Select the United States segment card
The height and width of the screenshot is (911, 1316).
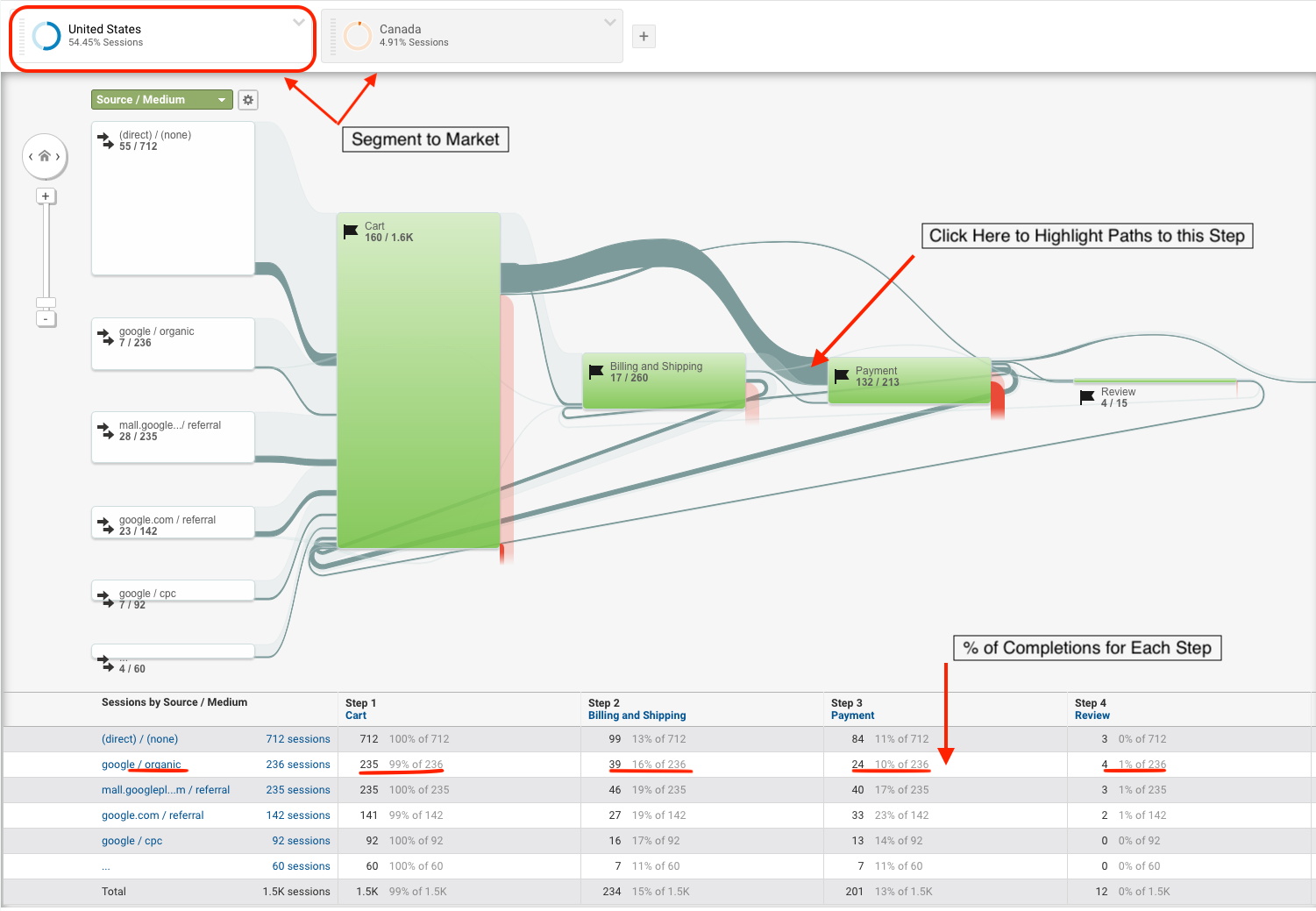(x=162, y=36)
